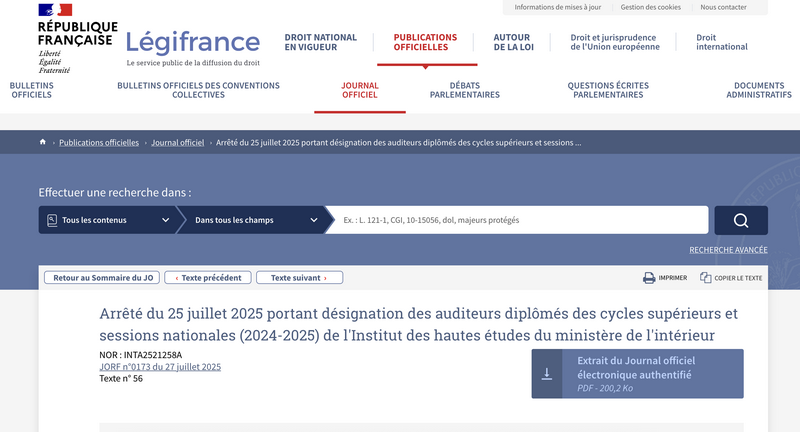This screenshot has width=800, height=432.
Task: Go to Retour au Sommaire du JO
Action: point(104,278)
